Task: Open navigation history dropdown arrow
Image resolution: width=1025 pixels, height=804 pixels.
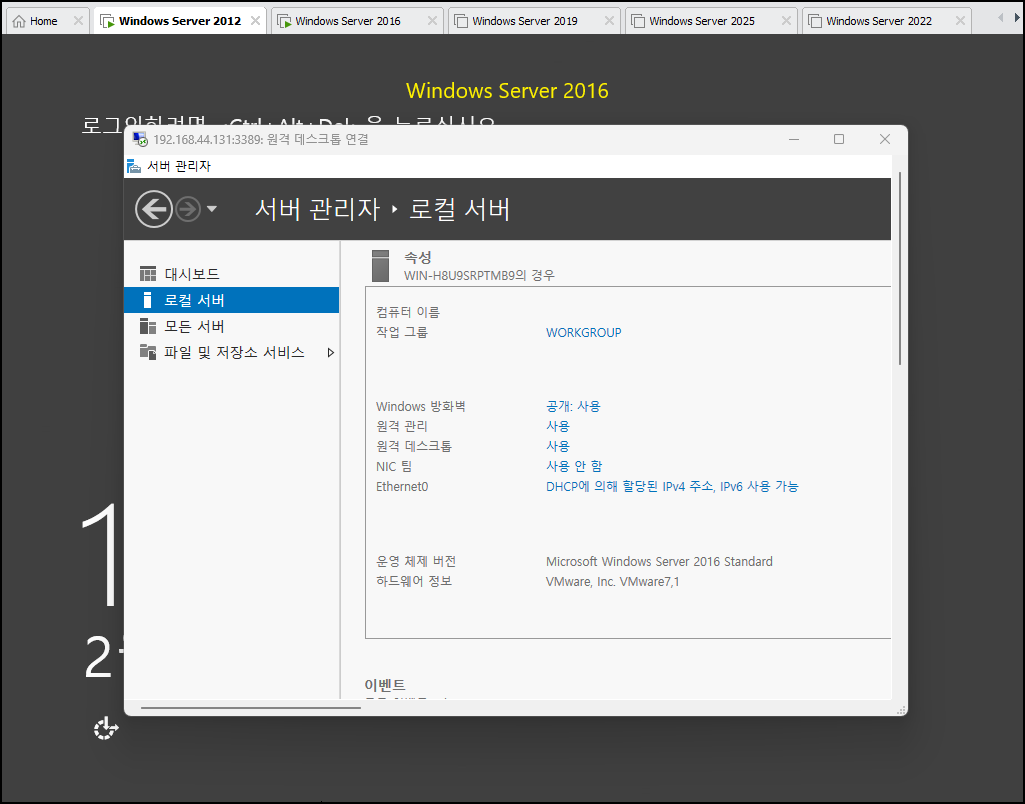Action: pos(212,209)
